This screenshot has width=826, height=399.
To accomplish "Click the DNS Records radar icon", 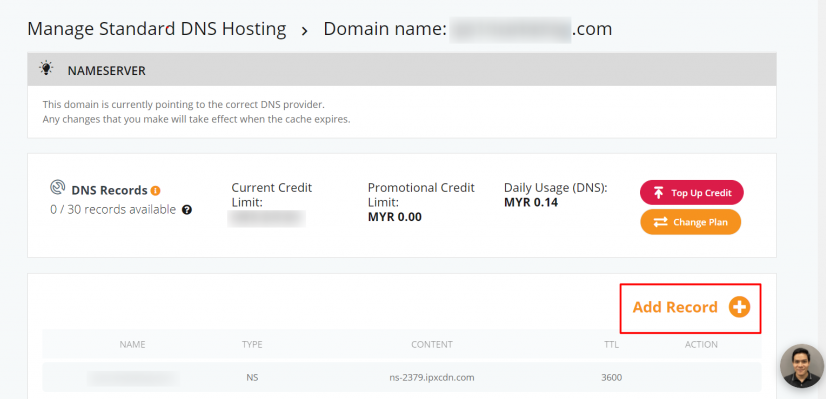I will click(57, 188).
